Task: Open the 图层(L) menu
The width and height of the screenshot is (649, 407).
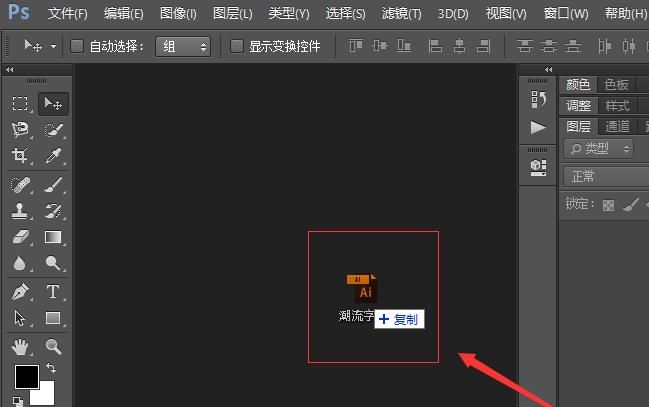Action: point(232,14)
